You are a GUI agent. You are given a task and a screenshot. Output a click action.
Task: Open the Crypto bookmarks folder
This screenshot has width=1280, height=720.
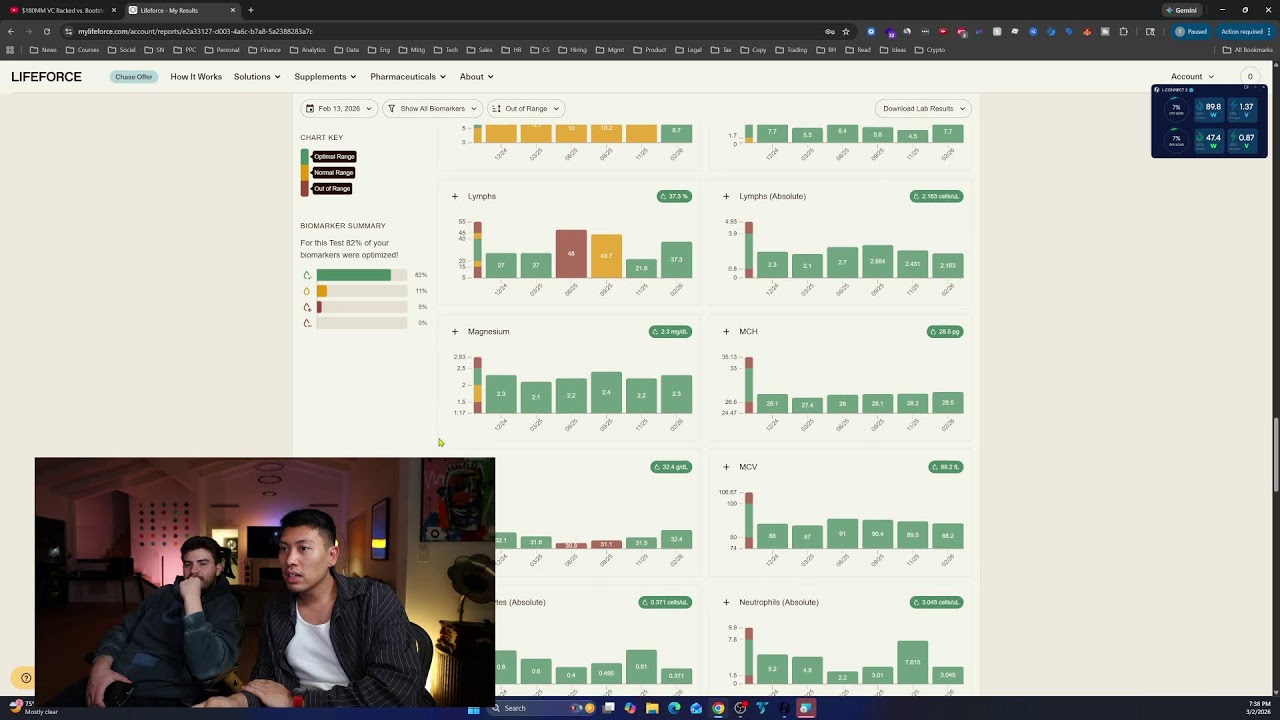click(930, 50)
